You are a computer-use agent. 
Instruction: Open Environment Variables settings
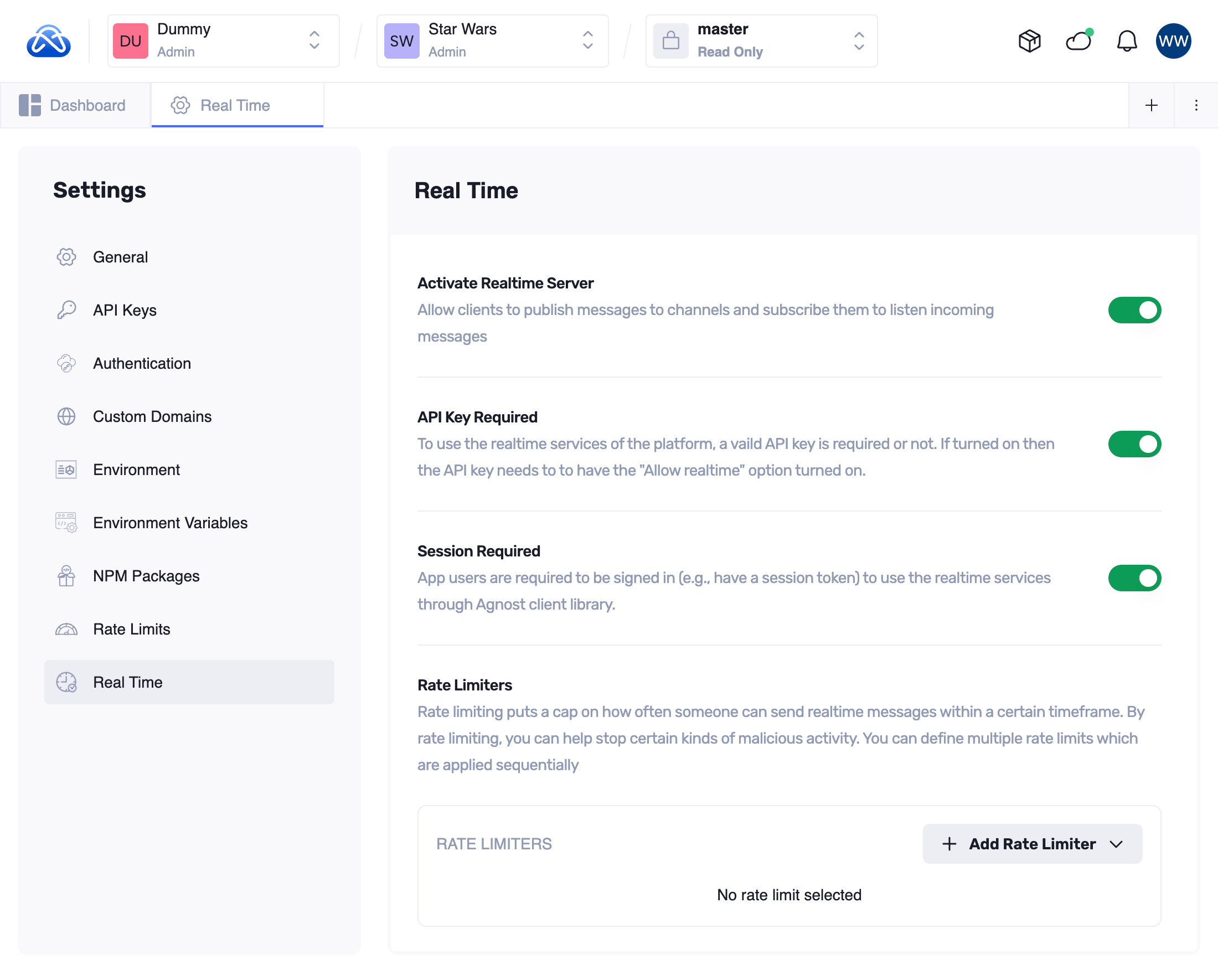point(170,523)
